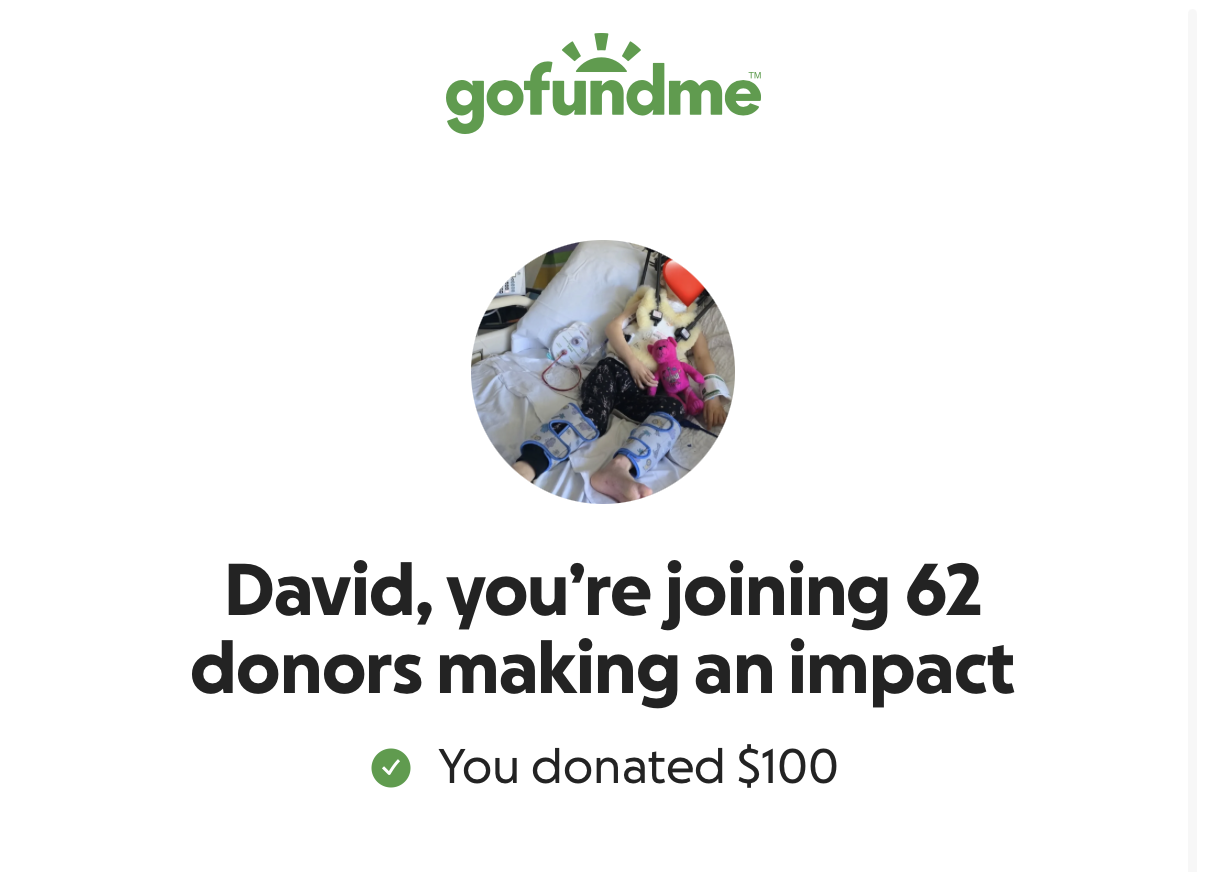Click the "You donated $100" confirmation text
This screenshot has height=872, width=1206.
point(638,767)
